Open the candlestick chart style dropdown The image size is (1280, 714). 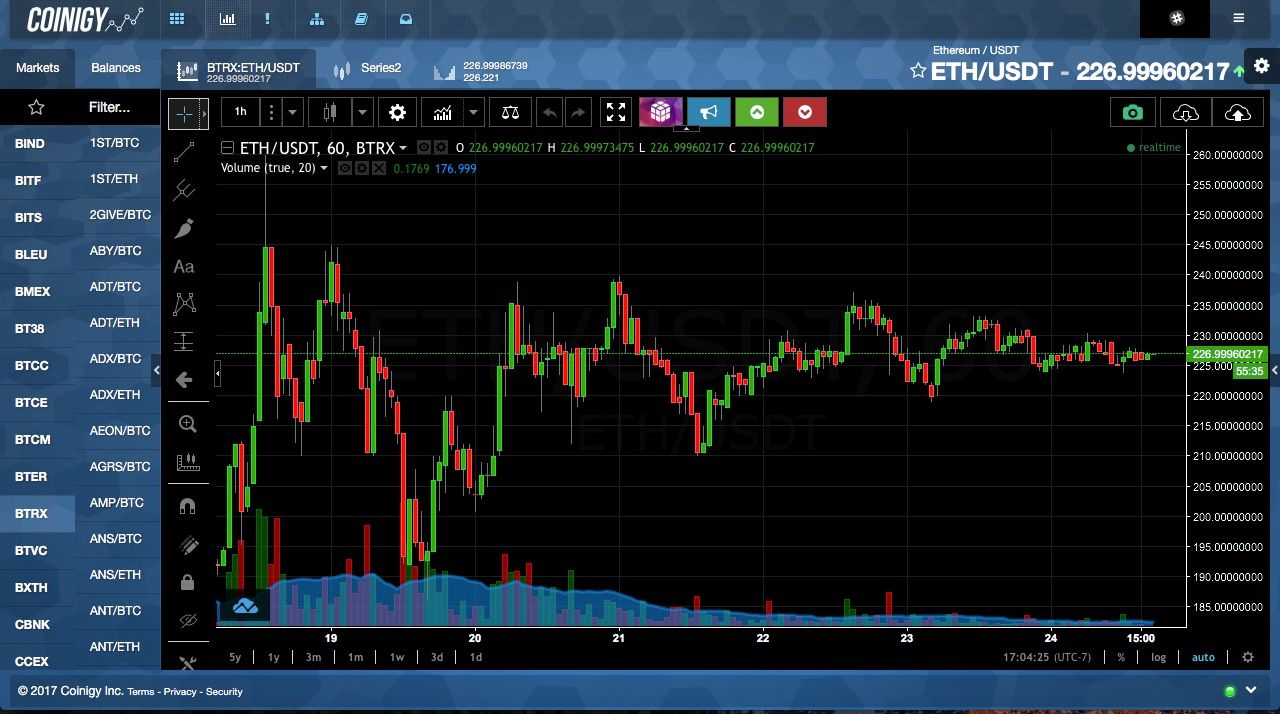tap(362, 113)
